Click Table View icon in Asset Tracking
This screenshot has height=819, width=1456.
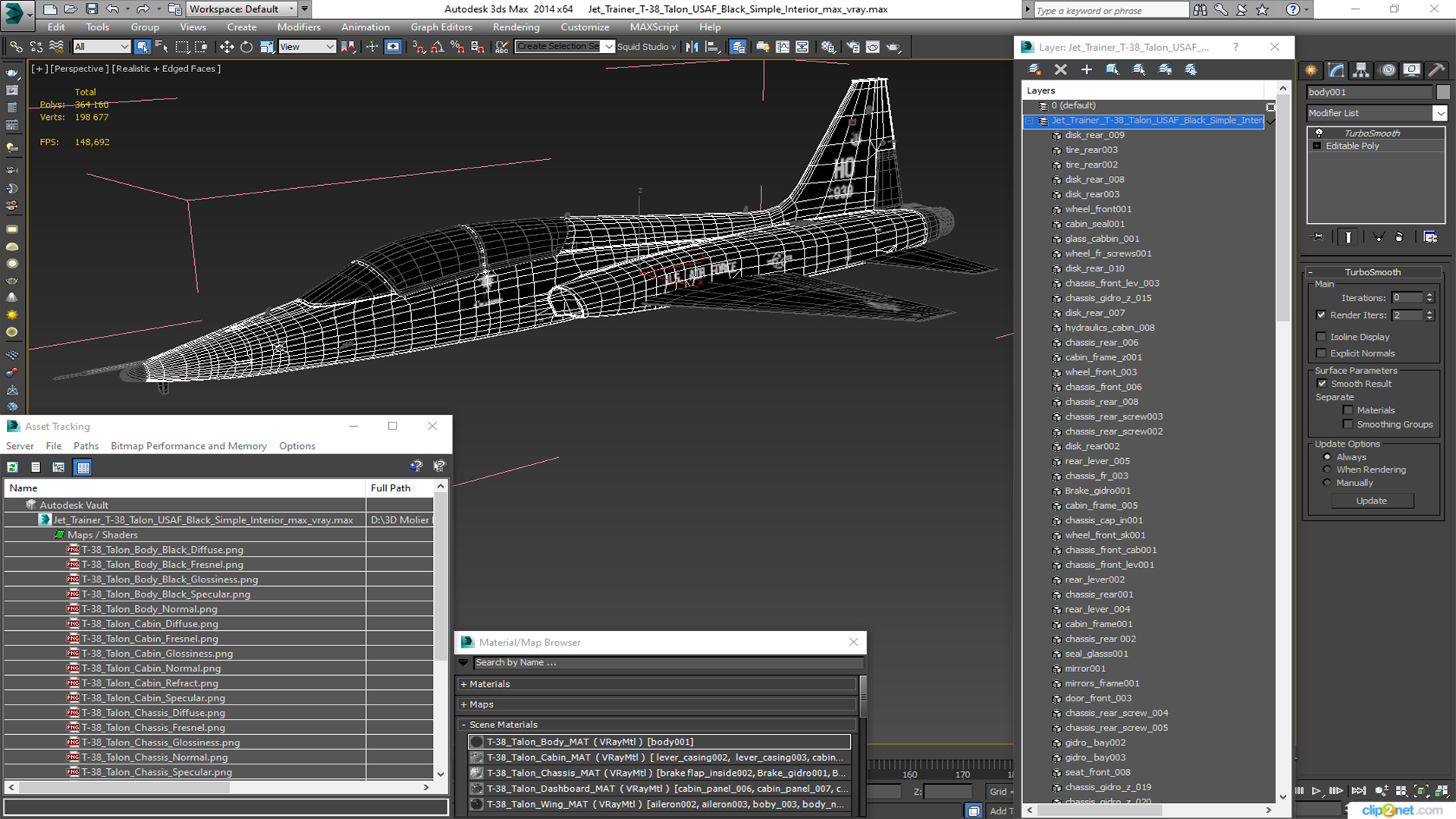83,467
